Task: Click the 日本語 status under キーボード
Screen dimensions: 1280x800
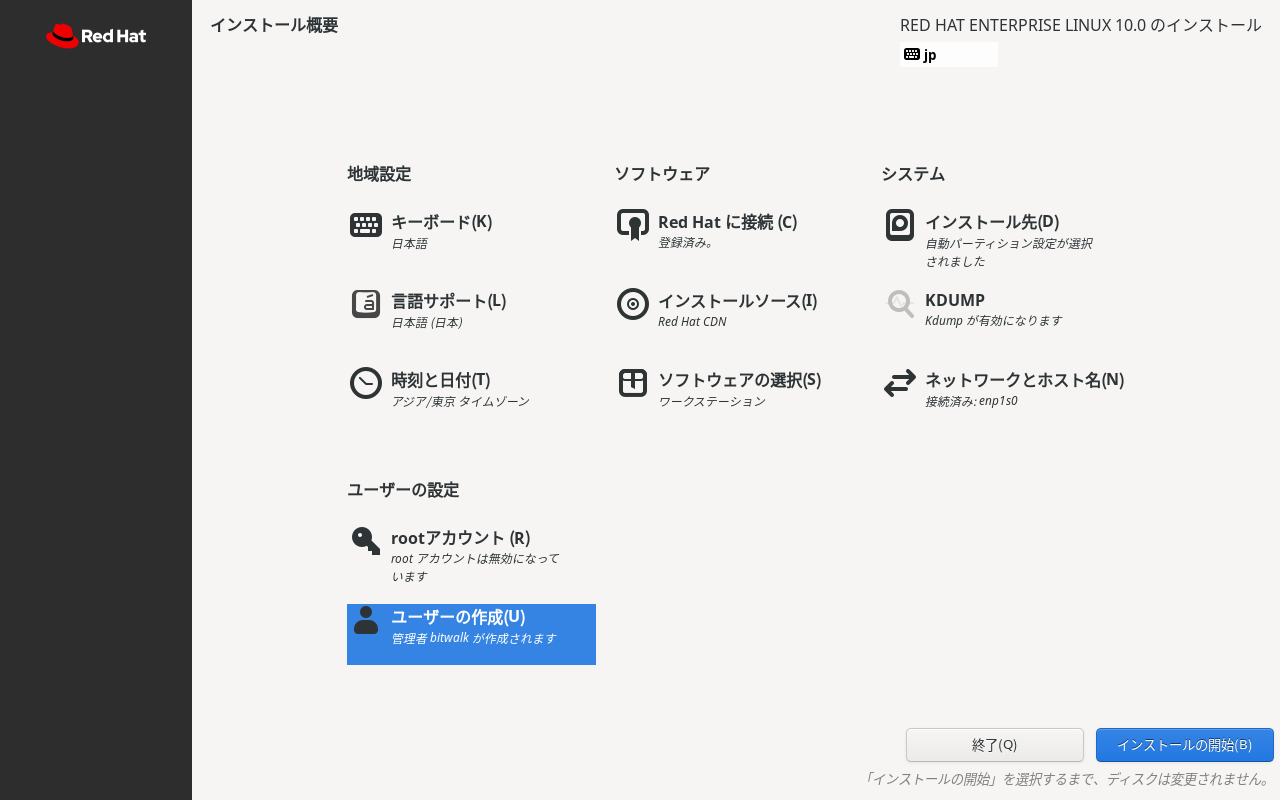Action: point(409,243)
